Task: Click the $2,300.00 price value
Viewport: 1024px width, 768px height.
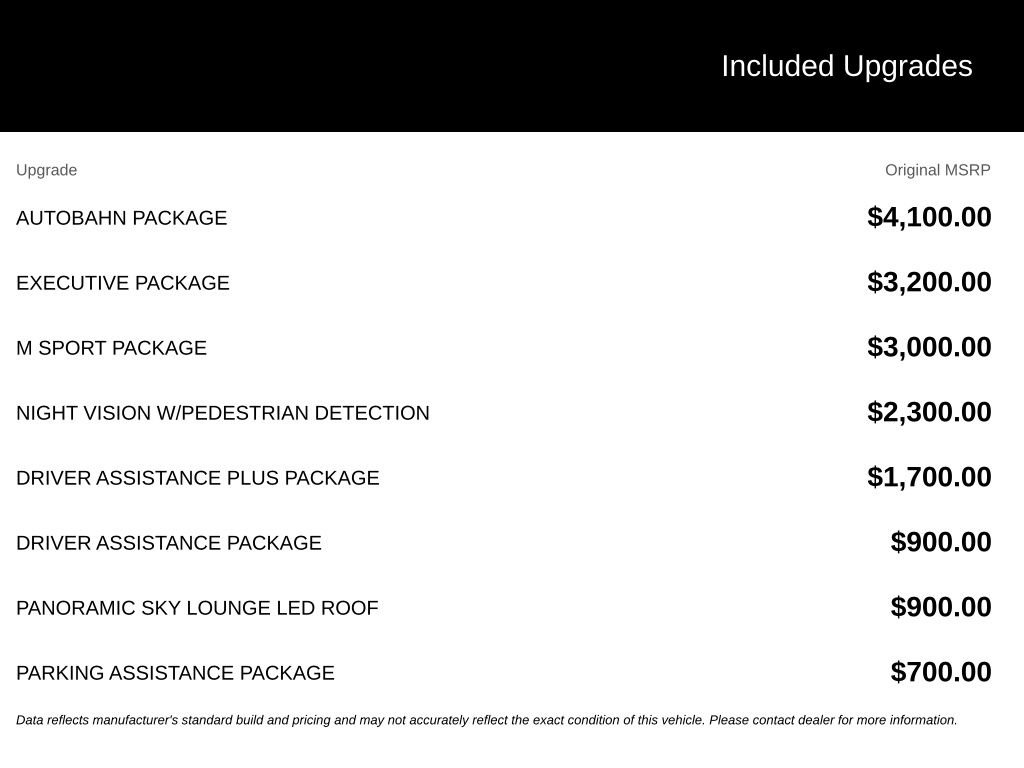Action: click(929, 412)
